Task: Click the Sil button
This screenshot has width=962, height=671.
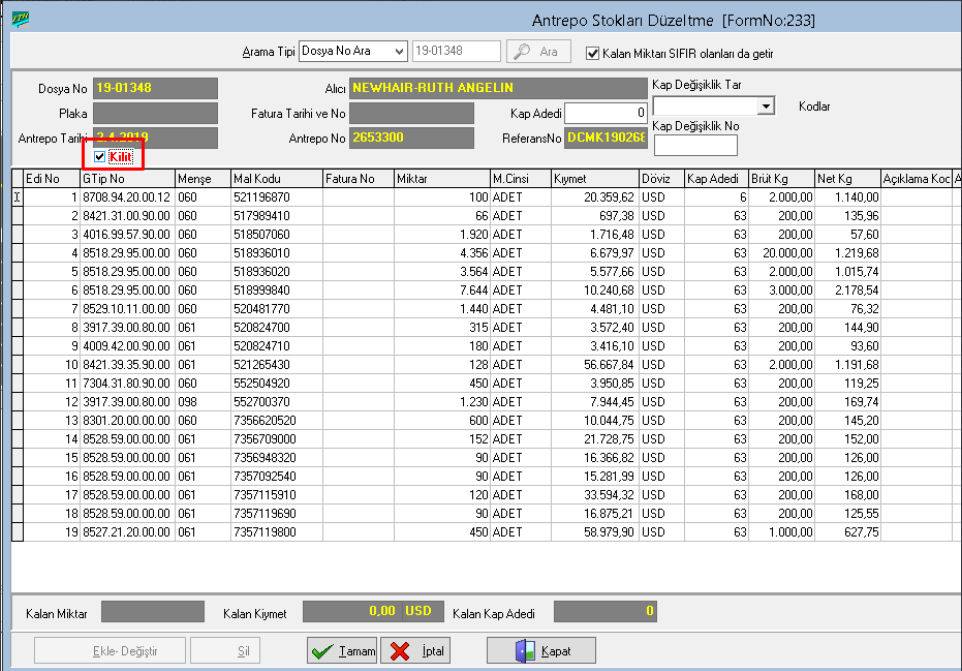Action: click(225, 651)
